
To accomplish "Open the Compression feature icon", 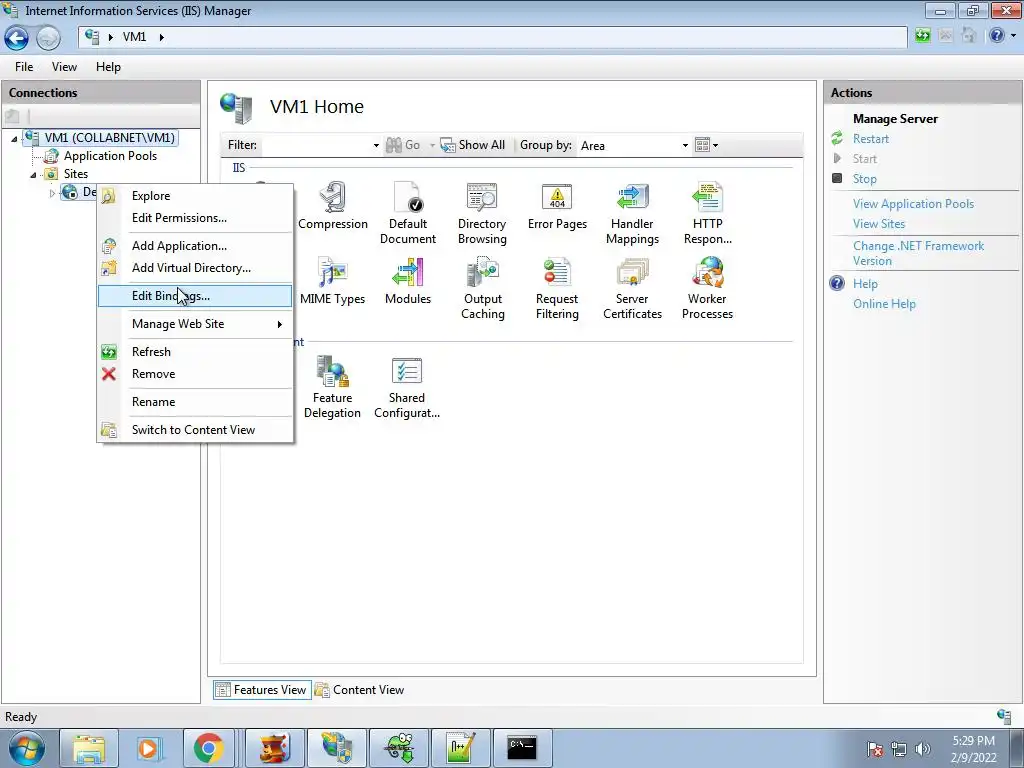I will [332, 206].
